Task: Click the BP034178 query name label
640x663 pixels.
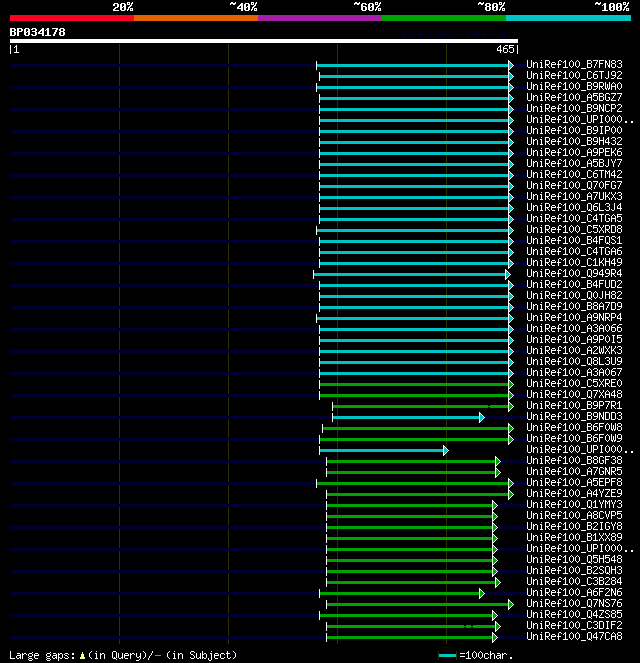Action: tap(38, 32)
